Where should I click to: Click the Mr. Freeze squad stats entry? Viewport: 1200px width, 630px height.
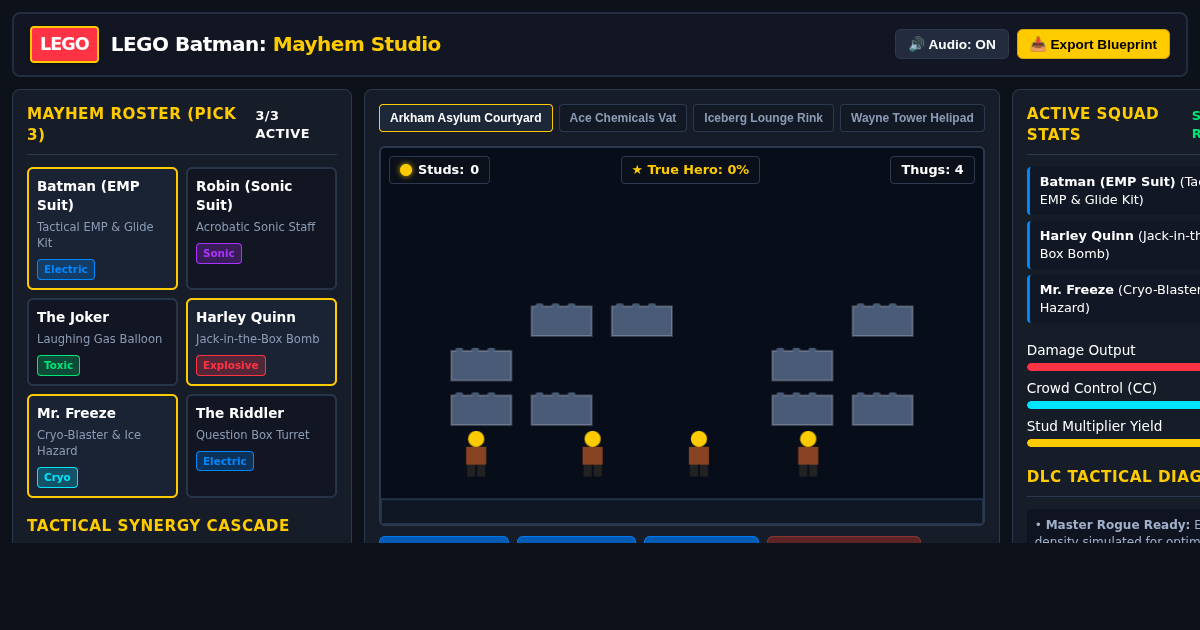[1113, 299]
